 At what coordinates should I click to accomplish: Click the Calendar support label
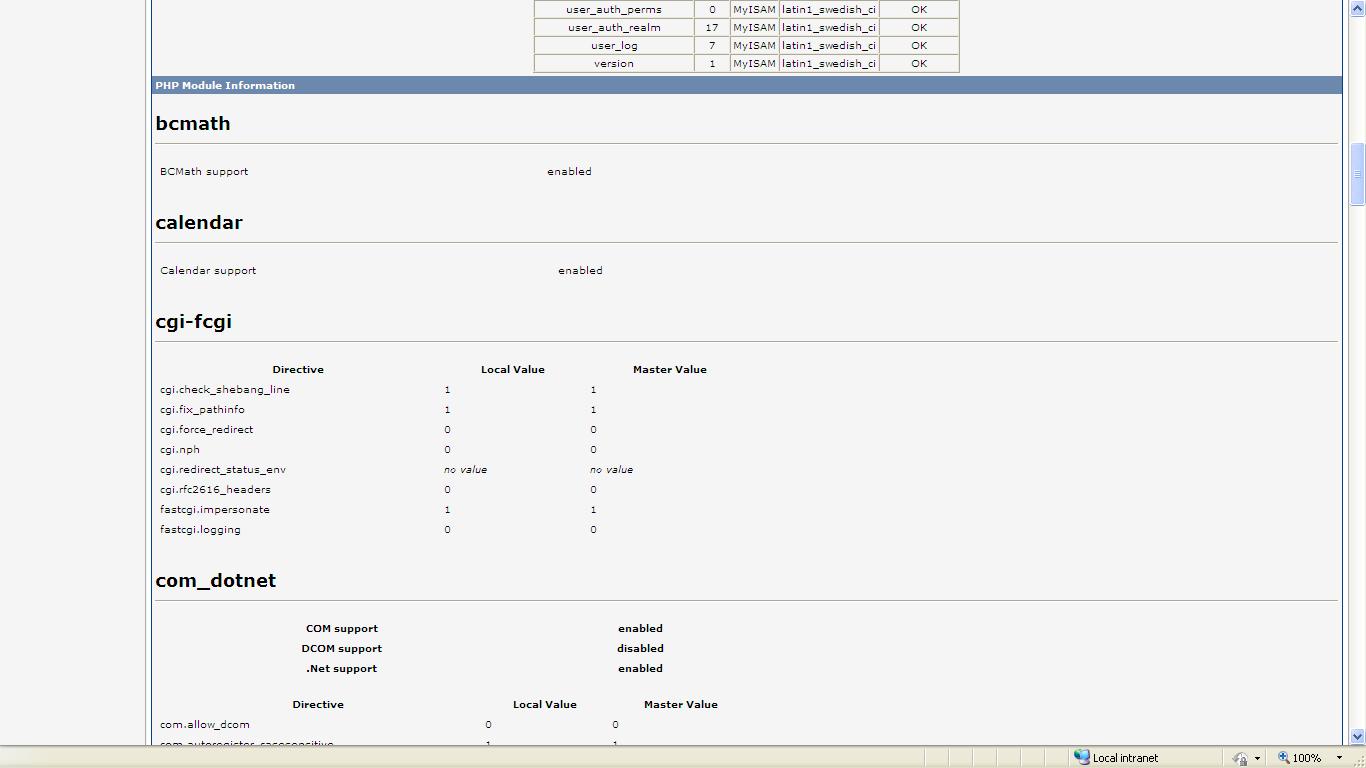pyautogui.click(x=208, y=270)
